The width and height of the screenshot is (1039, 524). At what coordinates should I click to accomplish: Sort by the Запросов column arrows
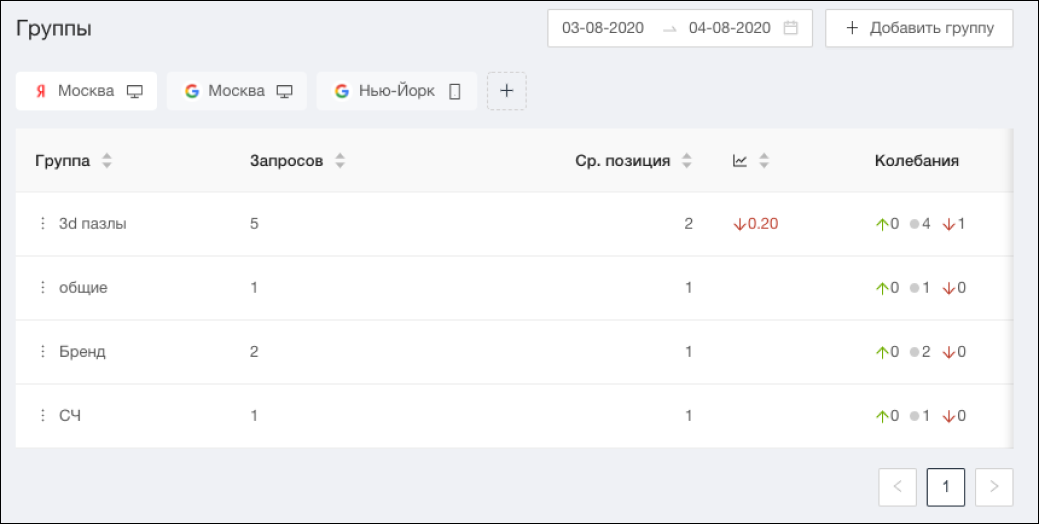(340, 161)
